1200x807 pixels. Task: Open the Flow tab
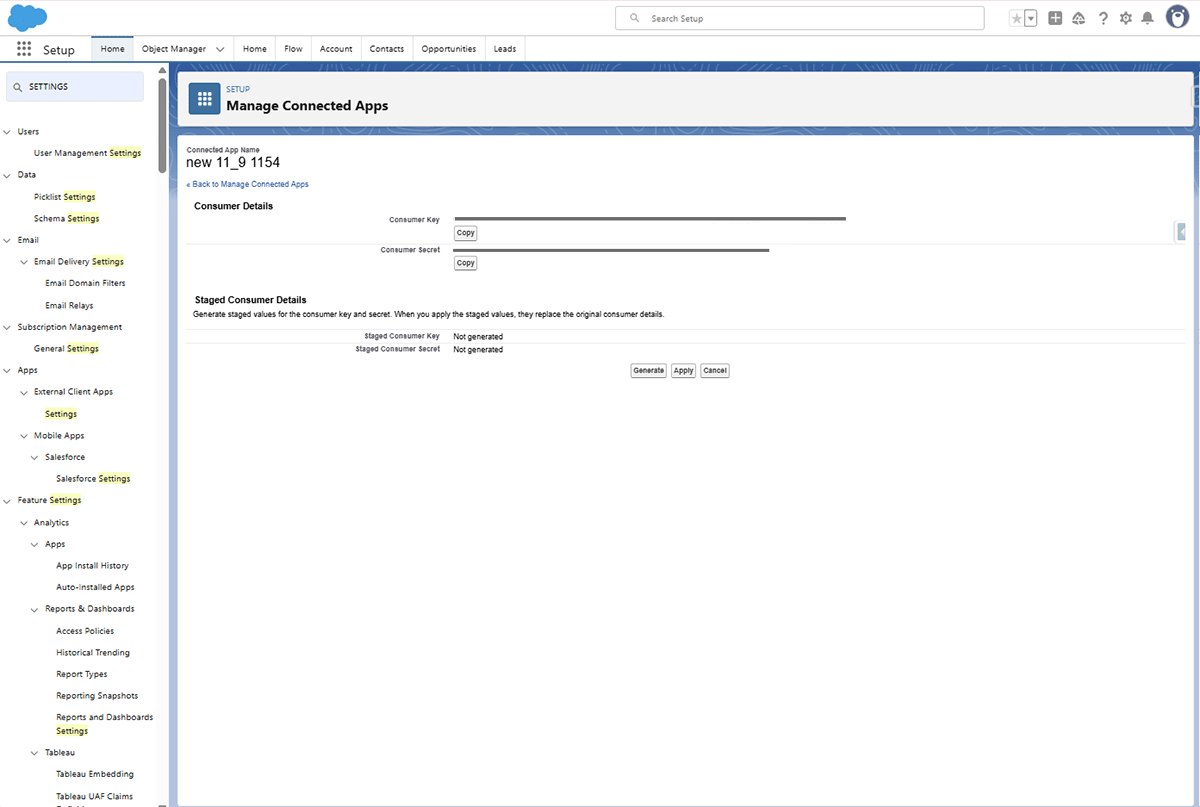coord(293,49)
